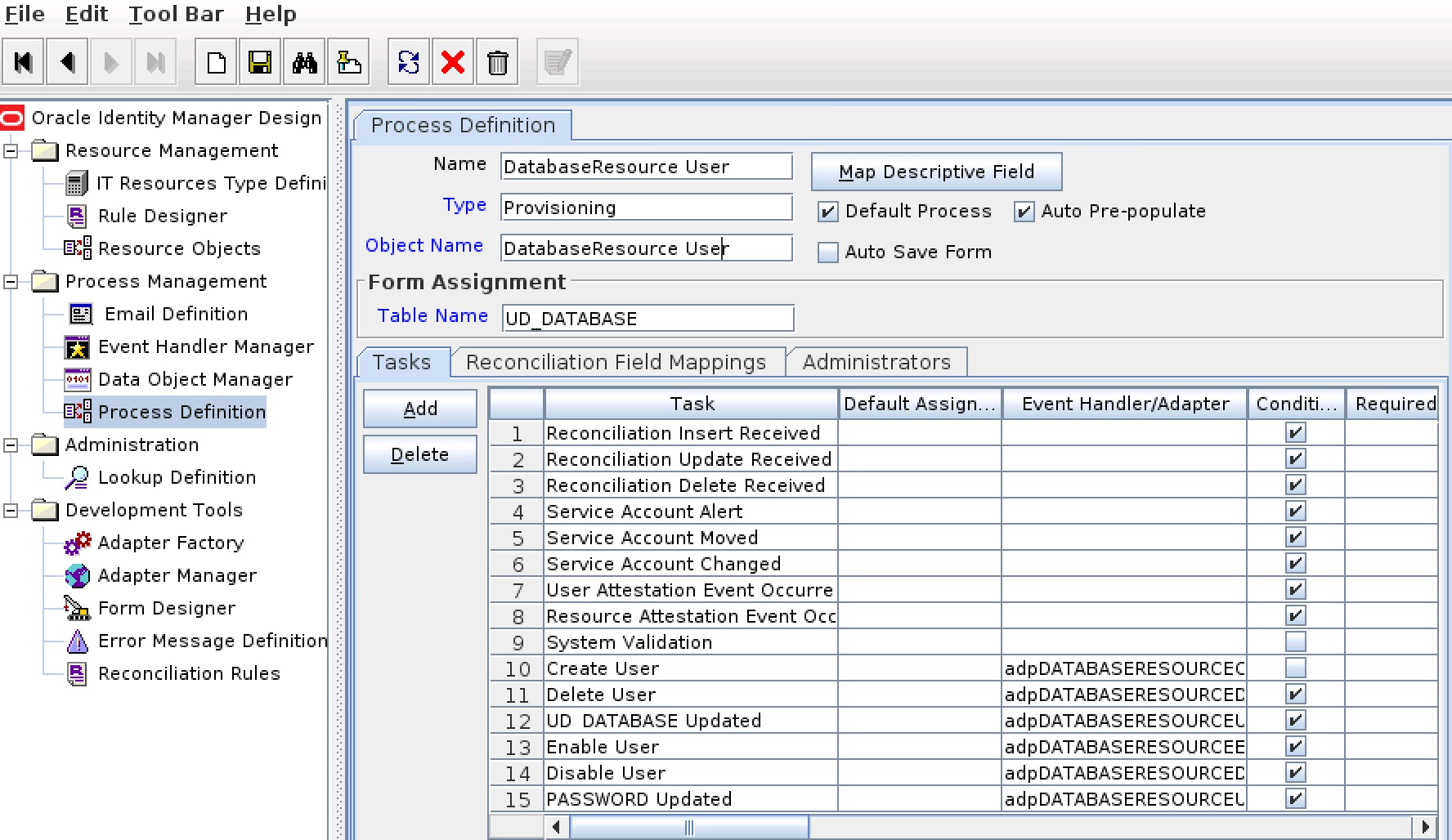Collapse the Resource Management folder
The height and width of the screenshot is (840, 1452).
[x=11, y=151]
